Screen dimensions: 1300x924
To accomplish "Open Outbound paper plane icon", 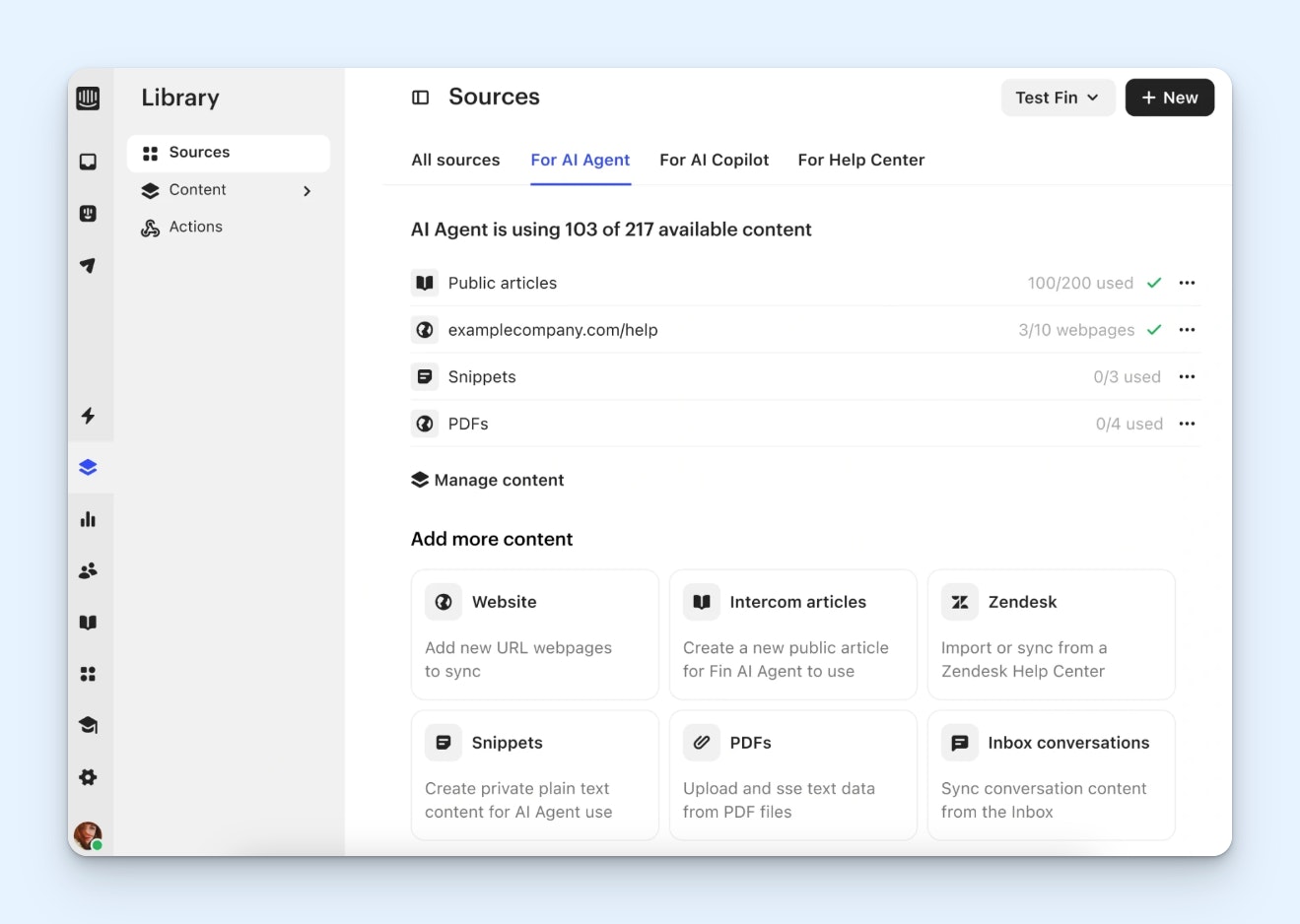I will (88, 265).
